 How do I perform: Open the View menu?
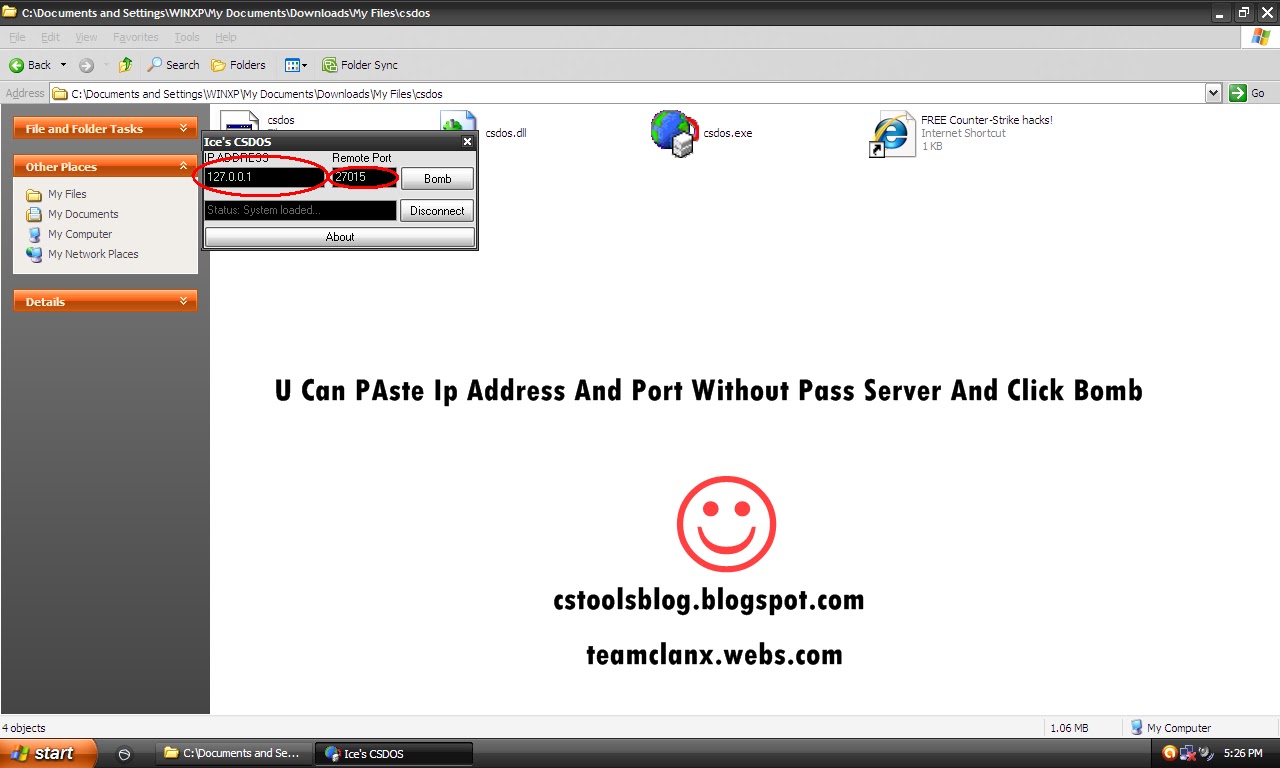[86, 37]
